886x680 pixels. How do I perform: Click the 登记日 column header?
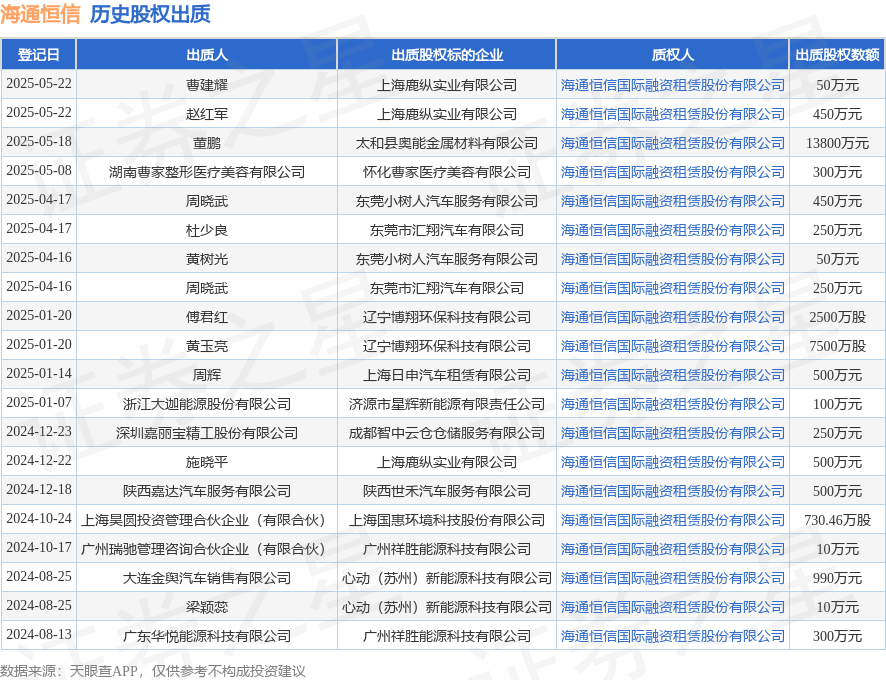(38, 55)
